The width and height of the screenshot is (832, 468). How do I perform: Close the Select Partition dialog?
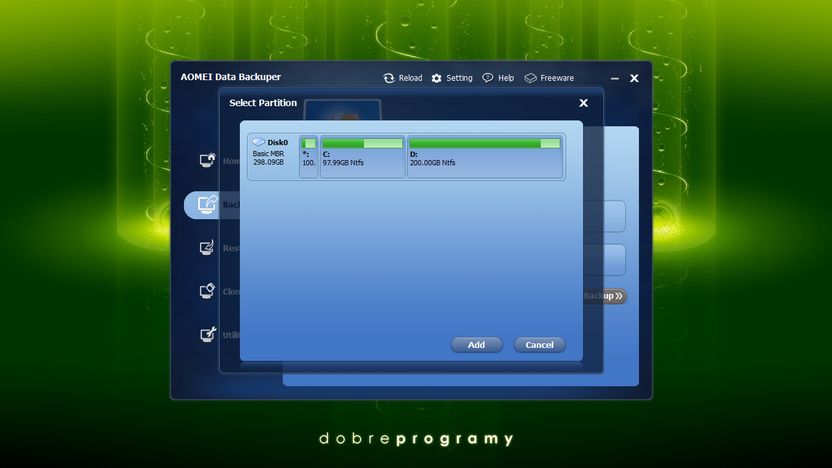coord(583,103)
